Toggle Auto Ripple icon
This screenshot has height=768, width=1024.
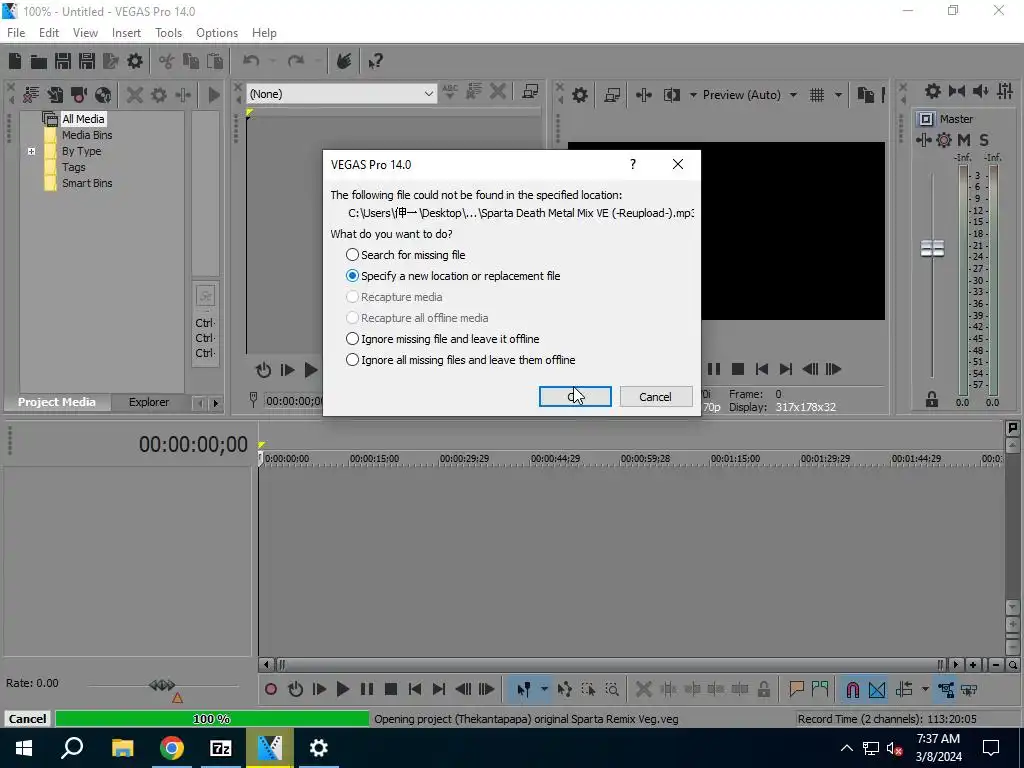(x=904, y=689)
